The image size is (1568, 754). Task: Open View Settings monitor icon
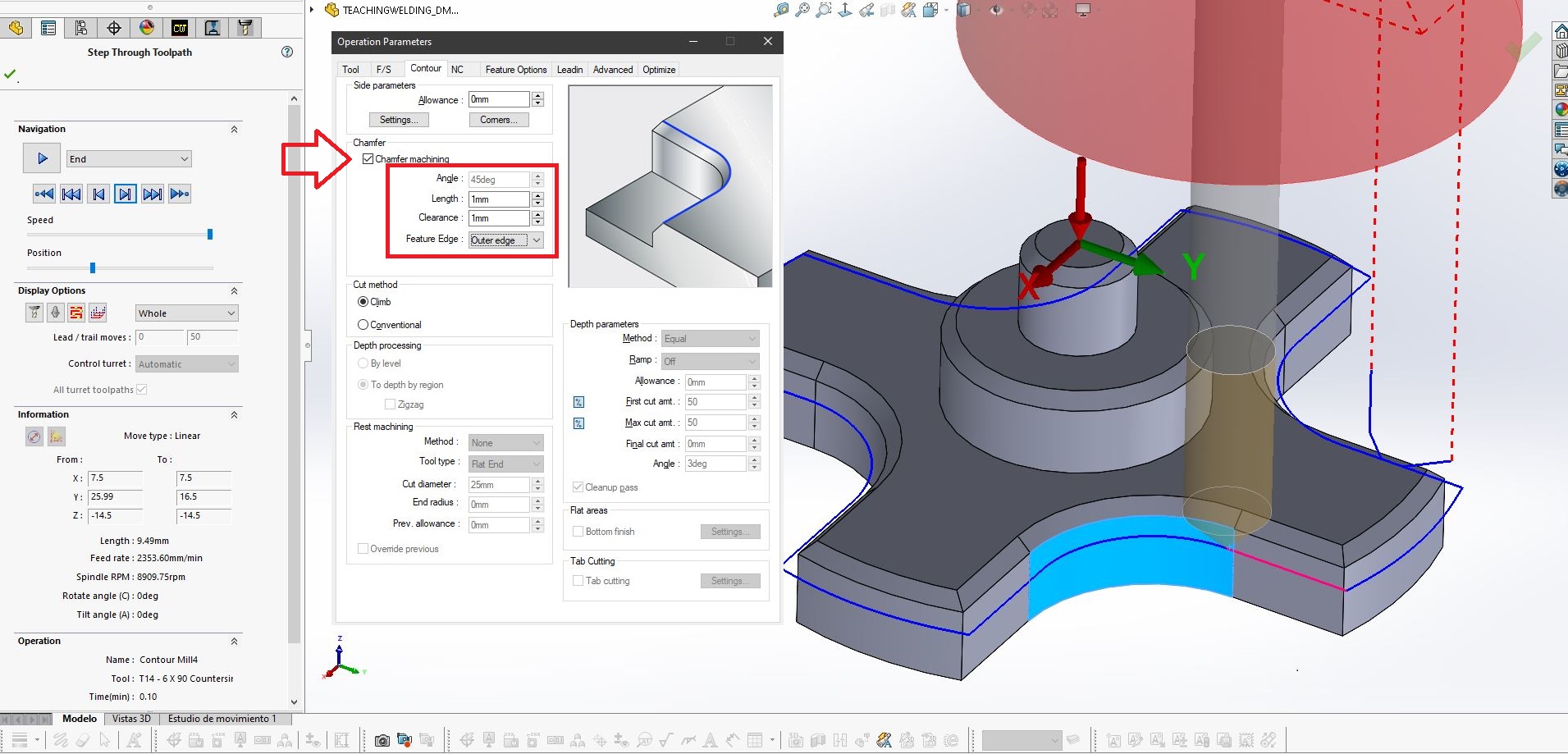1083,10
